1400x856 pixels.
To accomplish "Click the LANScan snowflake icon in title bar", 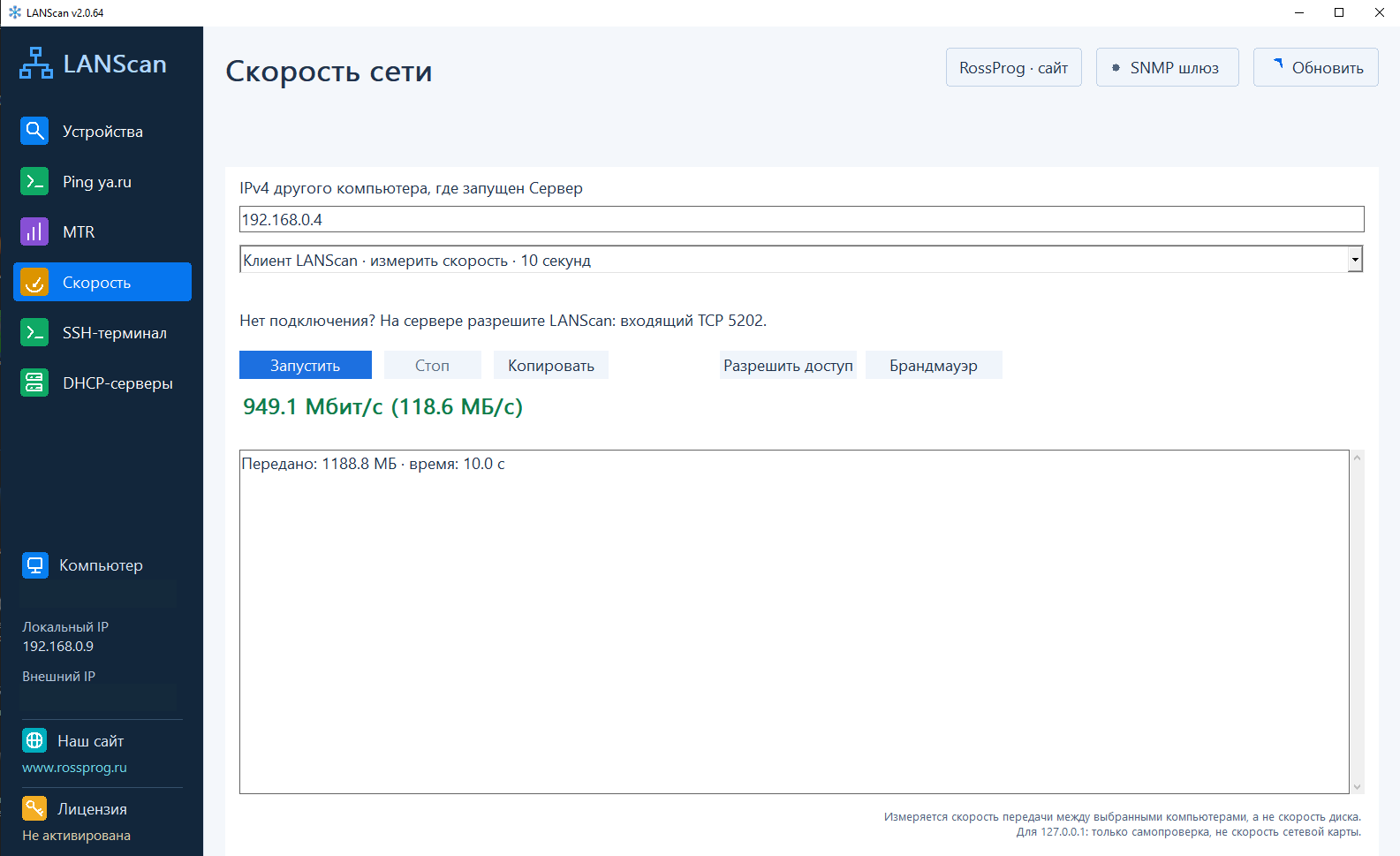I will coord(14,12).
